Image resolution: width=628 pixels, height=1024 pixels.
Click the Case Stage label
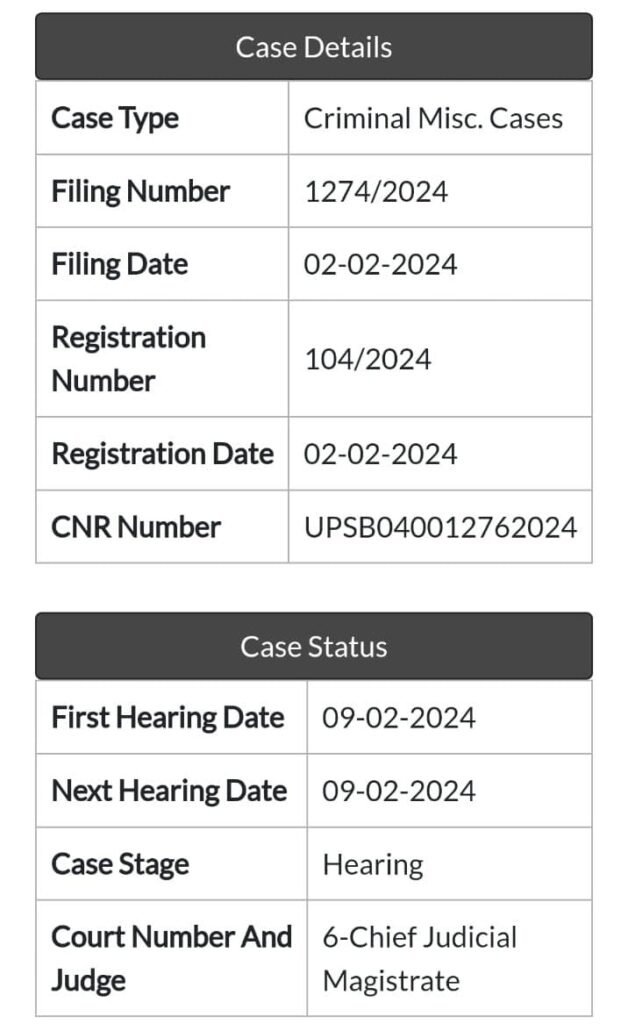[120, 864]
